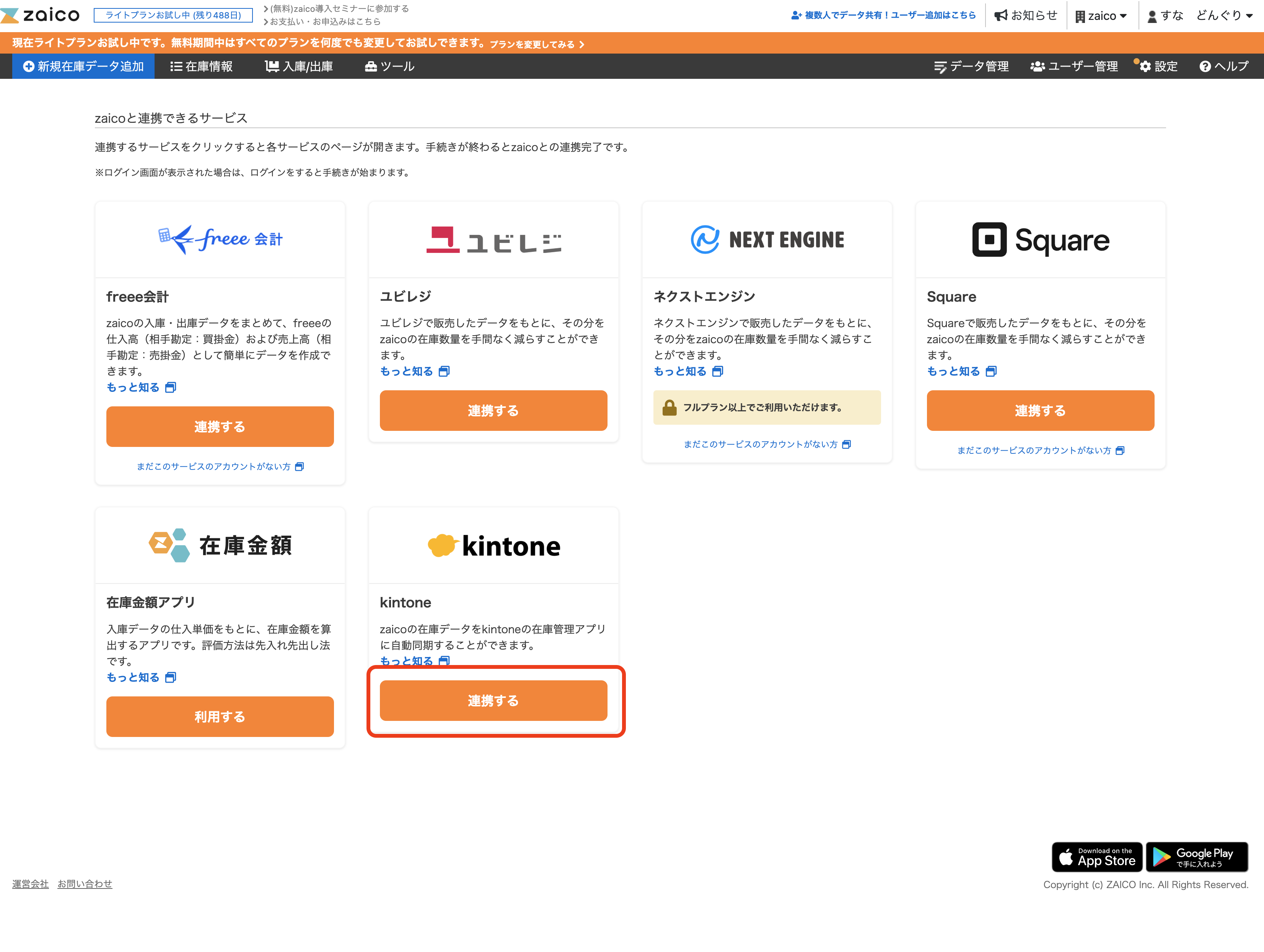Click the ネクストエンジン card title
Image resolution: width=1264 pixels, height=952 pixels.
[704, 297]
